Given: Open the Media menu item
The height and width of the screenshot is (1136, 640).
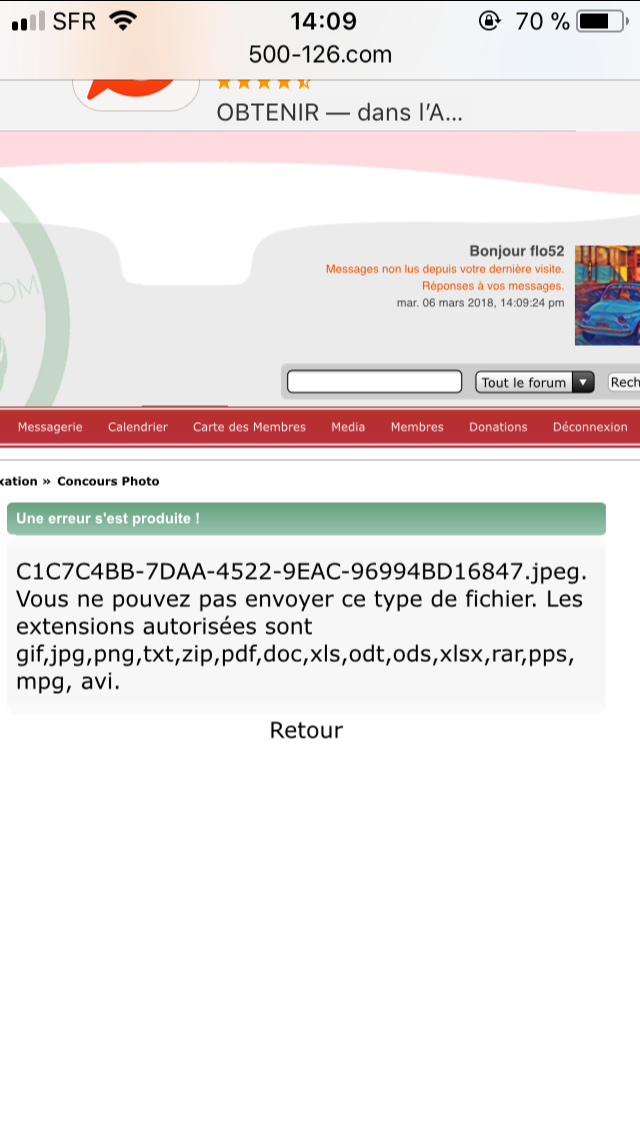Looking at the screenshot, I should coord(348,427).
